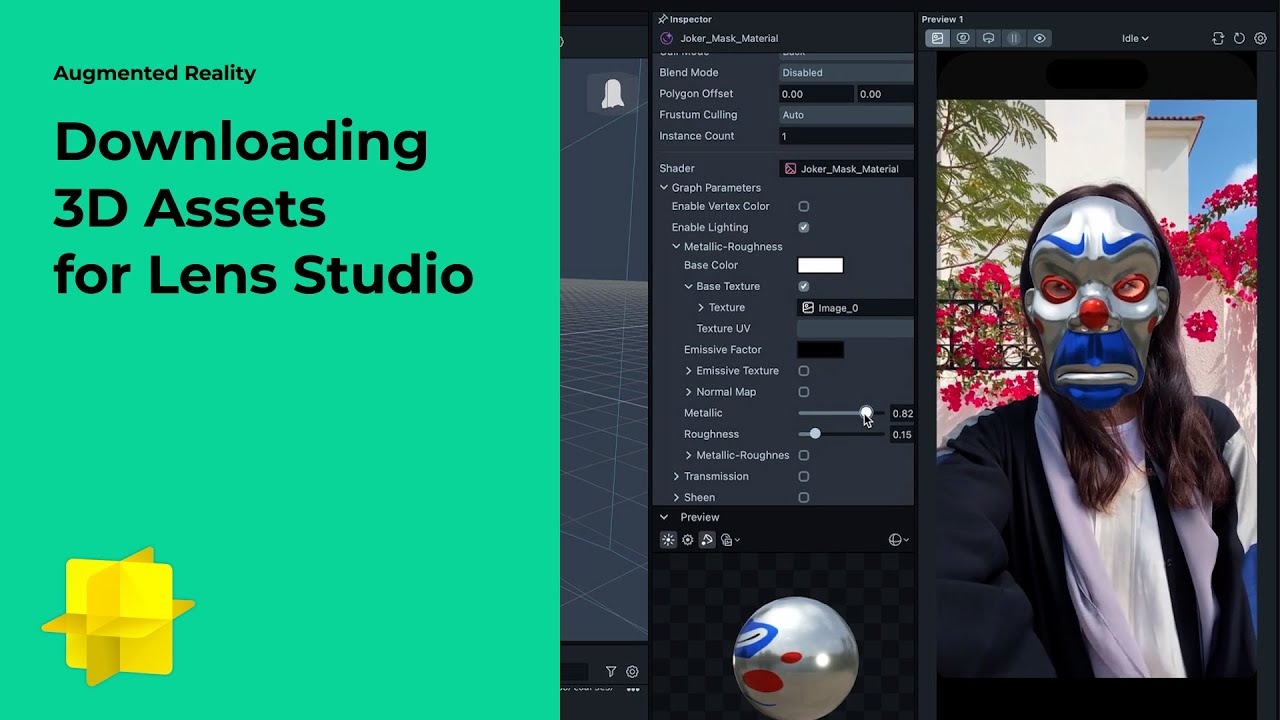Click the rotate device icon in Preview 1
This screenshot has height=720, width=1280.
[1218, 38]
